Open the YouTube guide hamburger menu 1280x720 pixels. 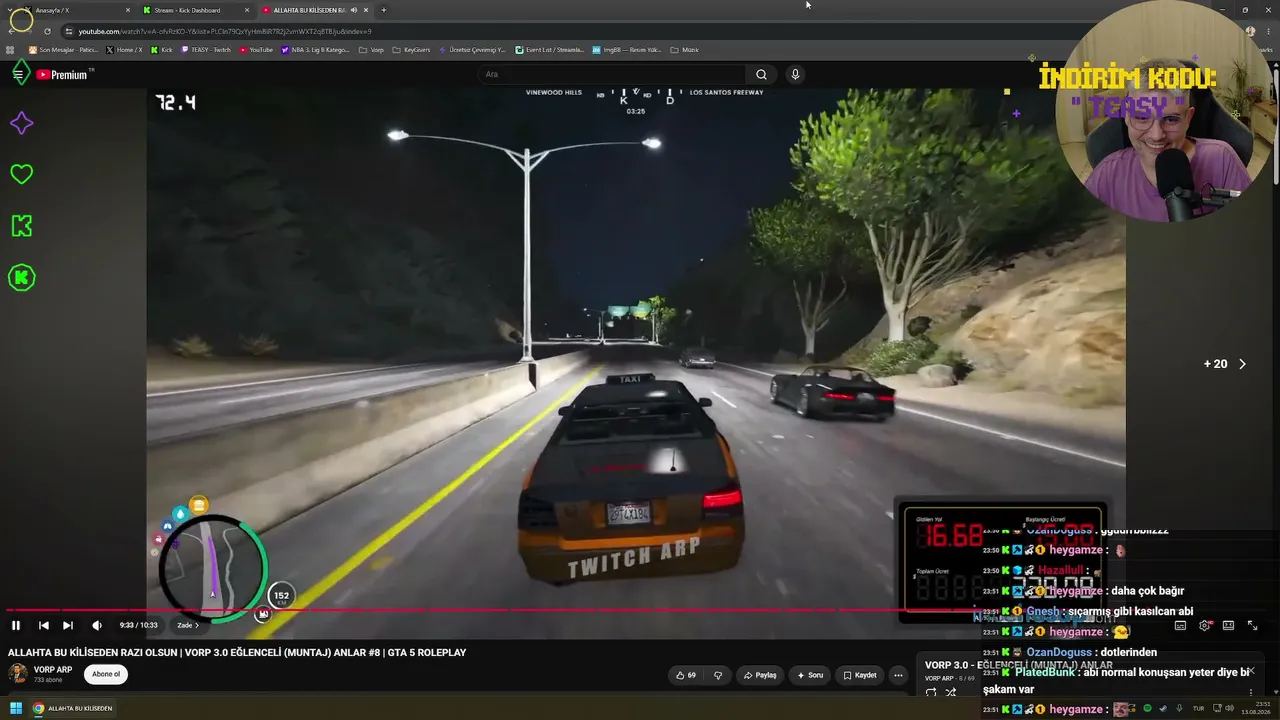pos(18,74)
